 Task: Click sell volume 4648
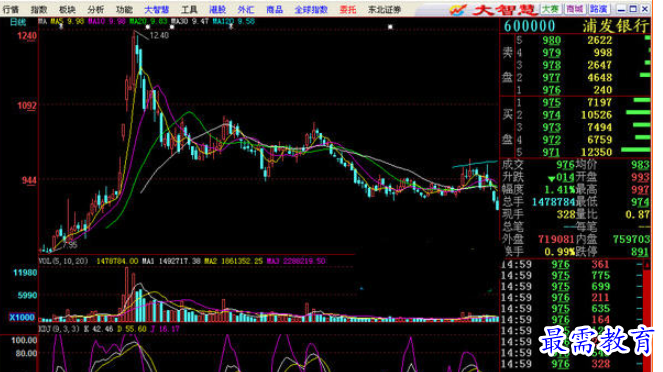coord(600,77)
